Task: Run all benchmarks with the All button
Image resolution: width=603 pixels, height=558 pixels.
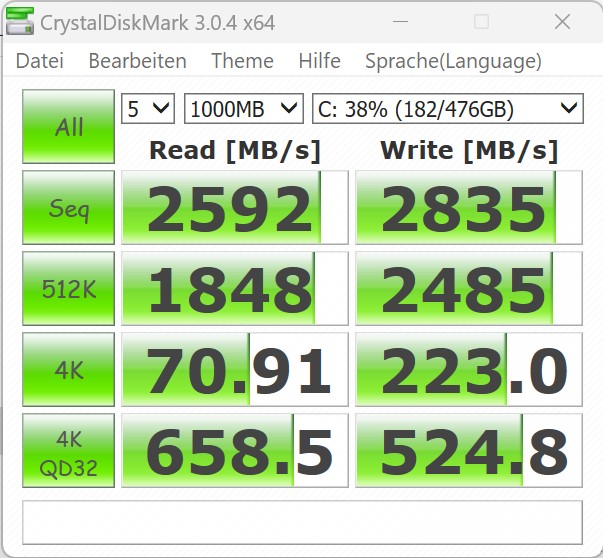Action: click(68, 127)
